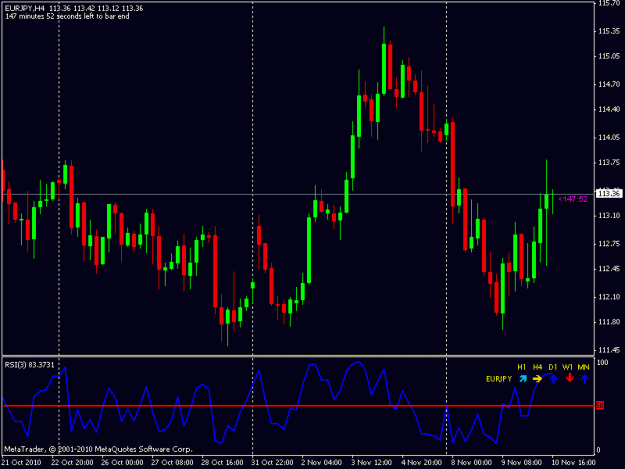Image resolution: width=625 pixels, height=469 pixels.
Task: Click the 112.45 price axis label
Action: (x=609, y=269)
